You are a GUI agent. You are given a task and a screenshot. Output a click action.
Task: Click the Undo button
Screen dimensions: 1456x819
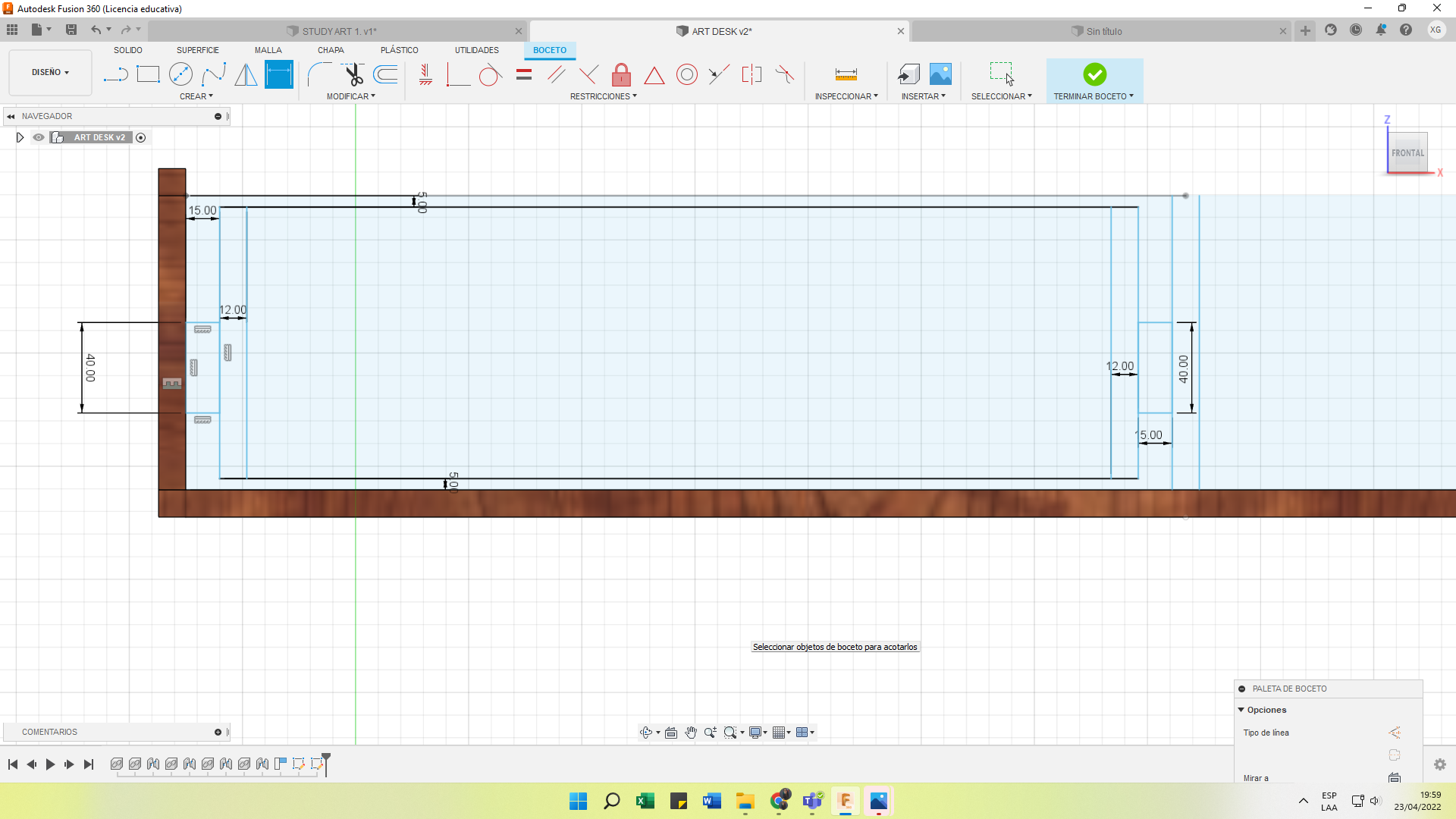[x=96, y=30]
